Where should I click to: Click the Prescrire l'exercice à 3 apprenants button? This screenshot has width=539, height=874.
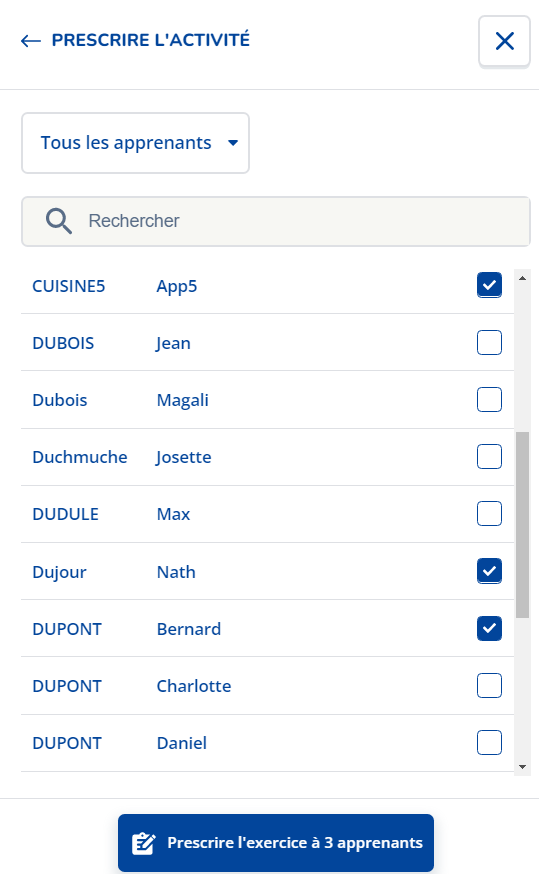coord(276,843)
